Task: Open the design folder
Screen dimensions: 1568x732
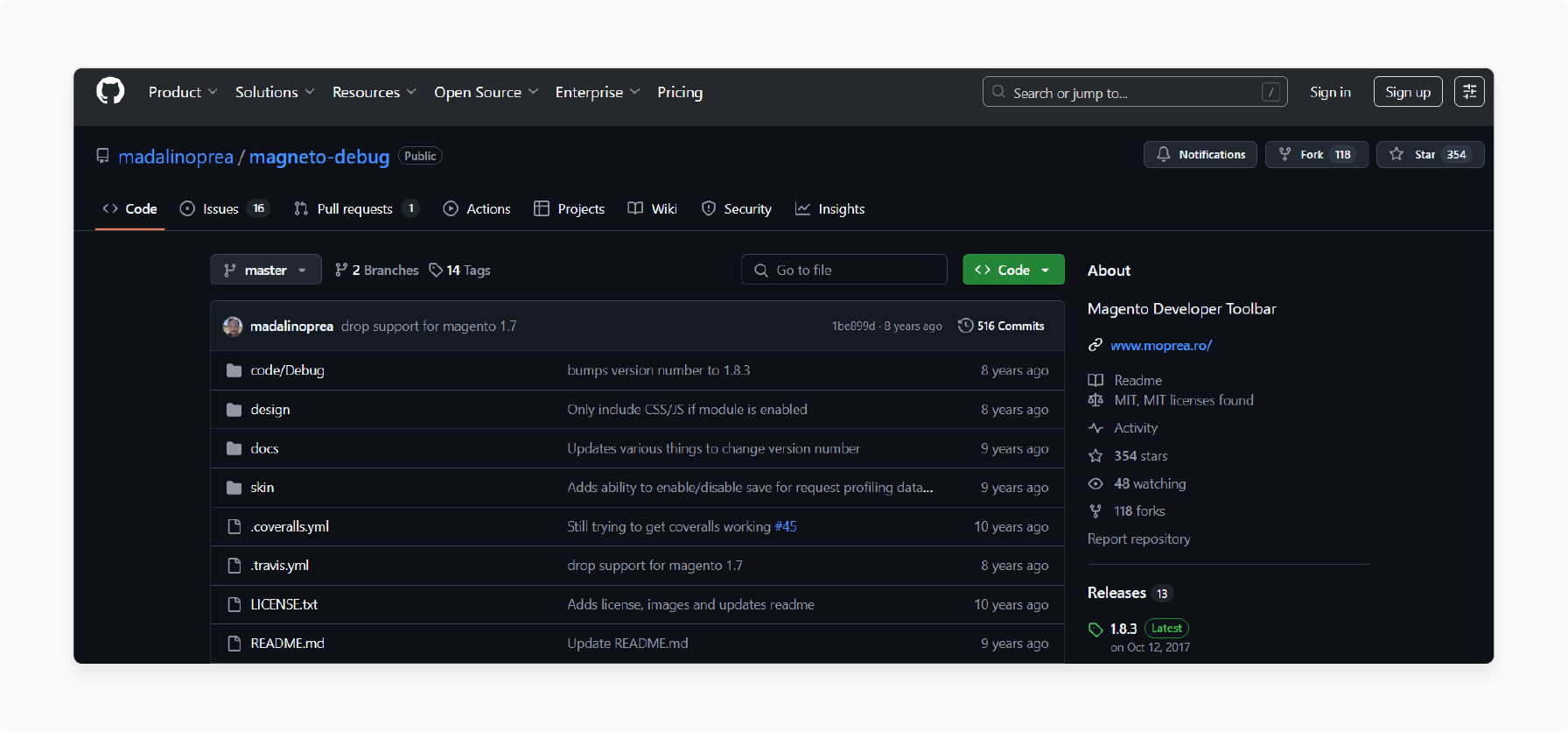Action: 270,410
